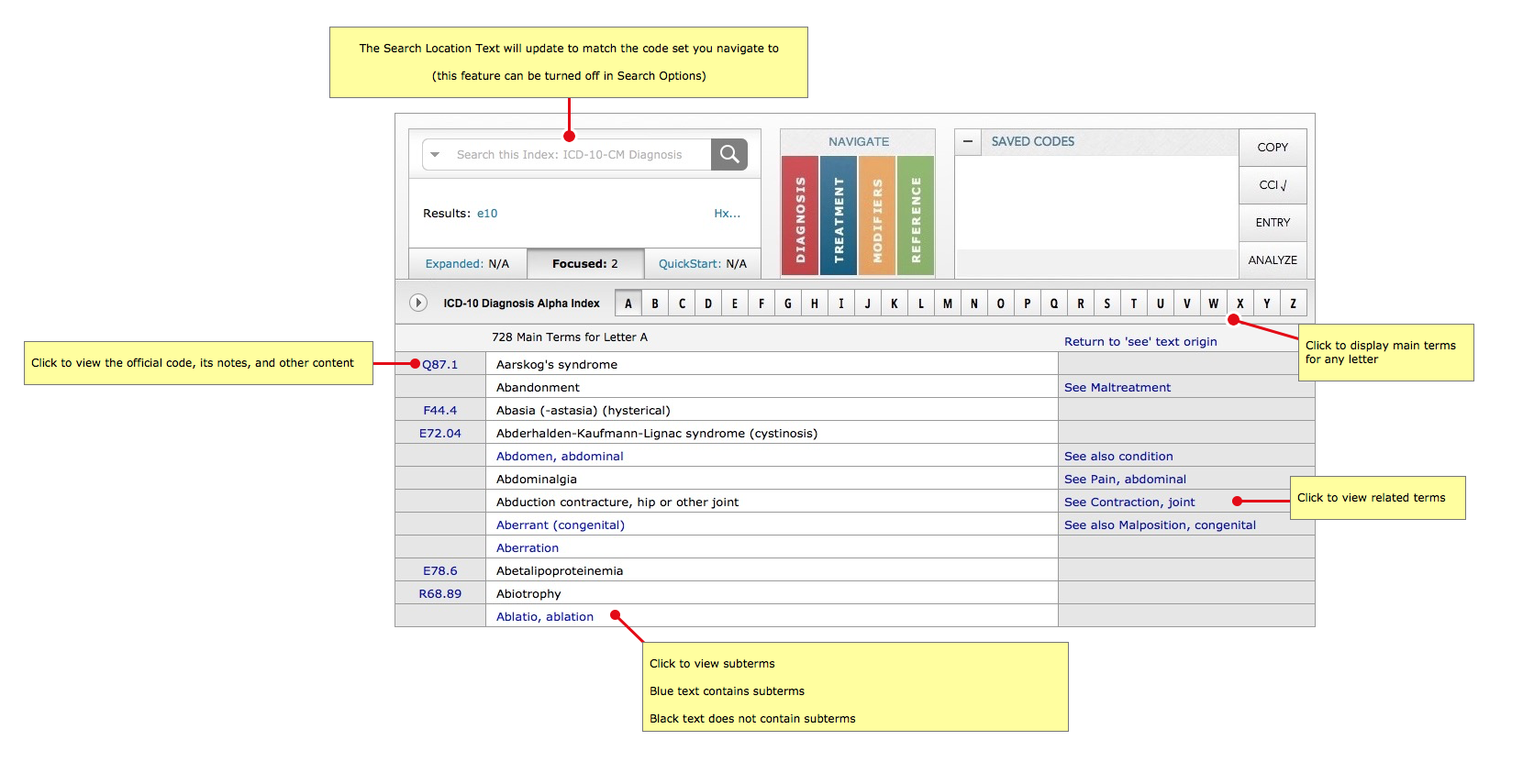The image size is (1523, 784).
Task: Open the blue Treatment navigate book
Action: (838, 216)
